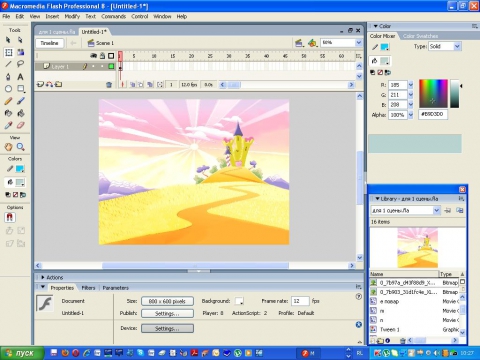Click the Scene 1 label
The image size is (480, 360).
[105, 43]
